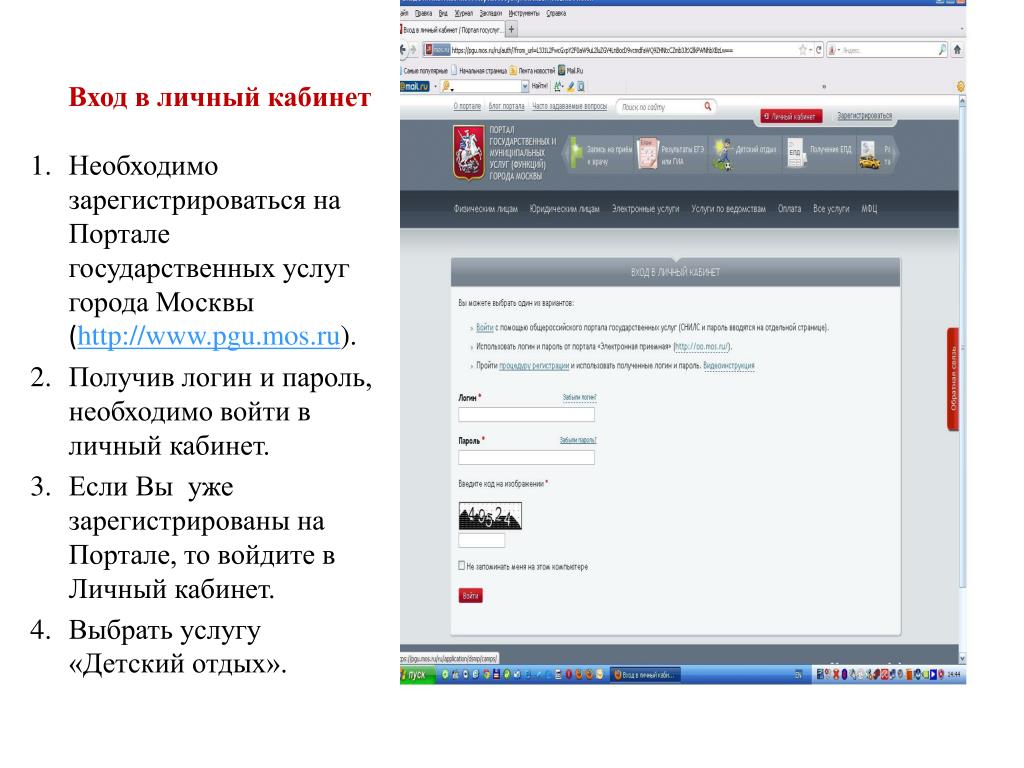Go to 'Услуги по ведомствам' section

click(728, 209)
